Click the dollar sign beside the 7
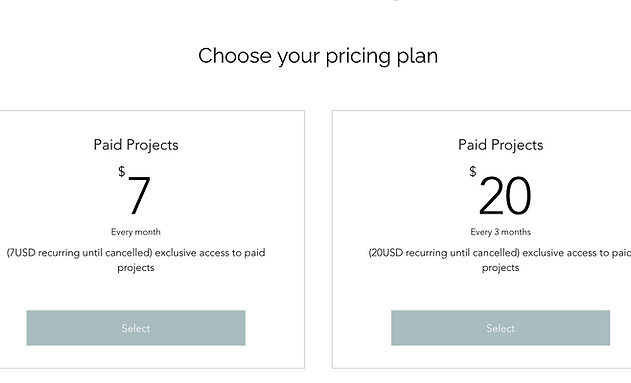The height and width of the screenshot is (383, 631). pos(122,171)
